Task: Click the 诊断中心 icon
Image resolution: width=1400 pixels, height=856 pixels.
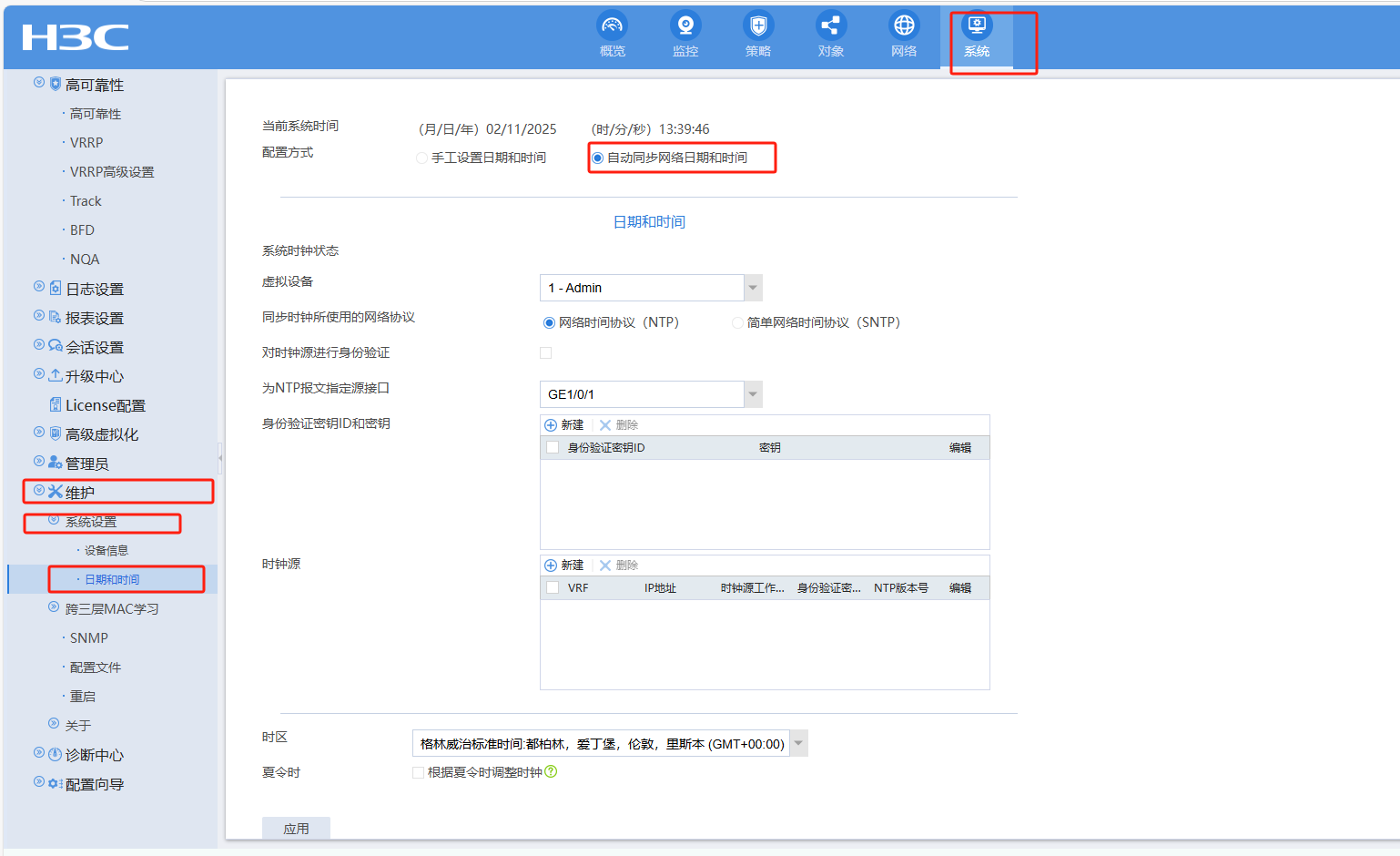Action: click(x=56, y=755)
